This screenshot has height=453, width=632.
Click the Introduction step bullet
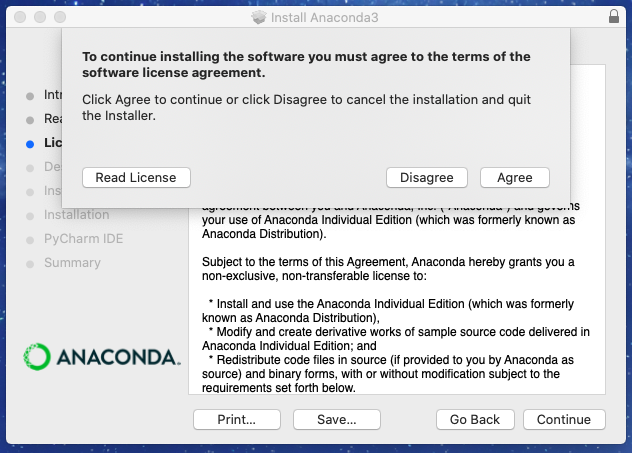[30, 96]
